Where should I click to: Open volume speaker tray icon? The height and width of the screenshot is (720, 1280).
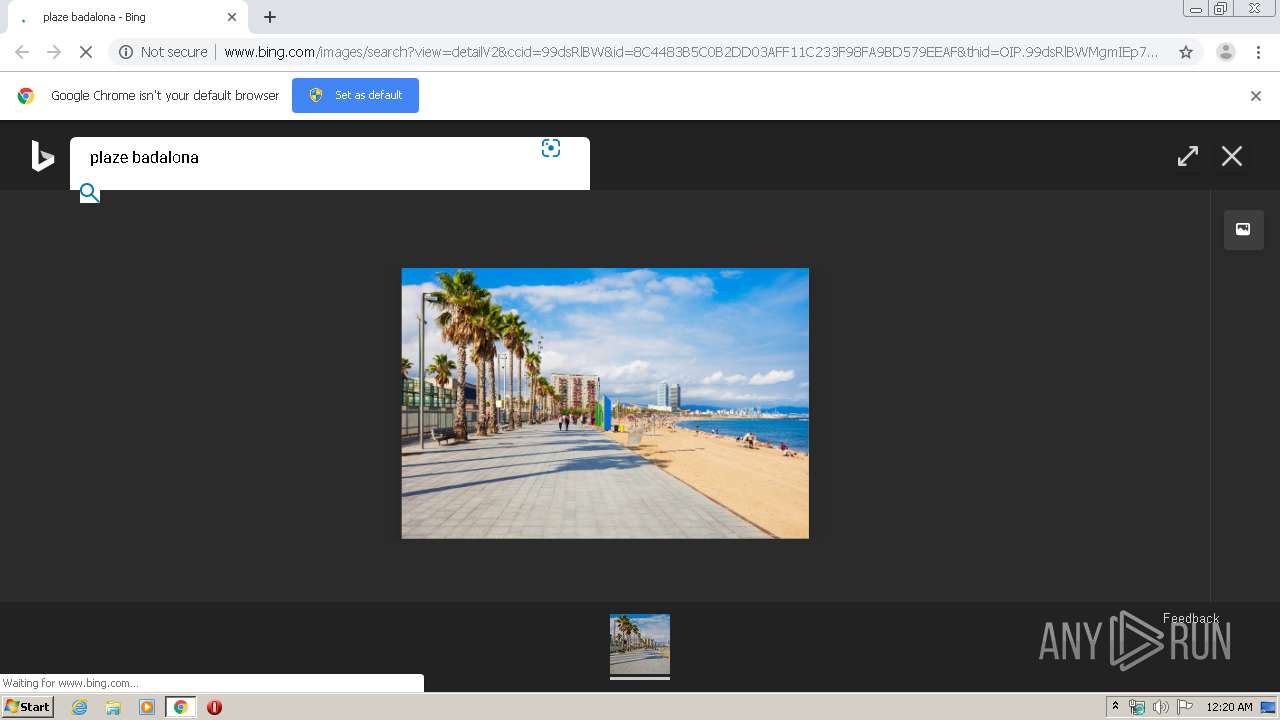(1160, 707)
